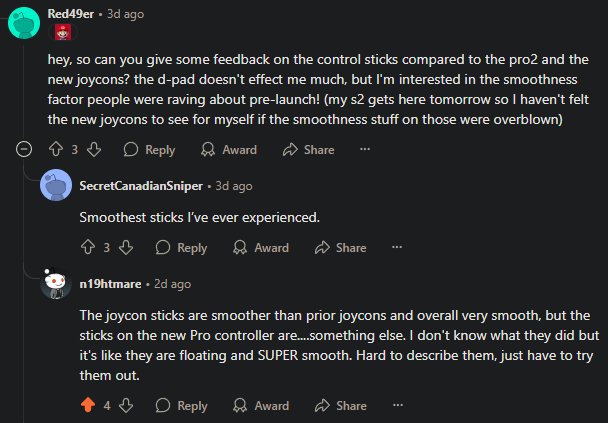608x423 pixels.
Task: Remove upvote on n19htmare's comment
Action: (88, 405)
